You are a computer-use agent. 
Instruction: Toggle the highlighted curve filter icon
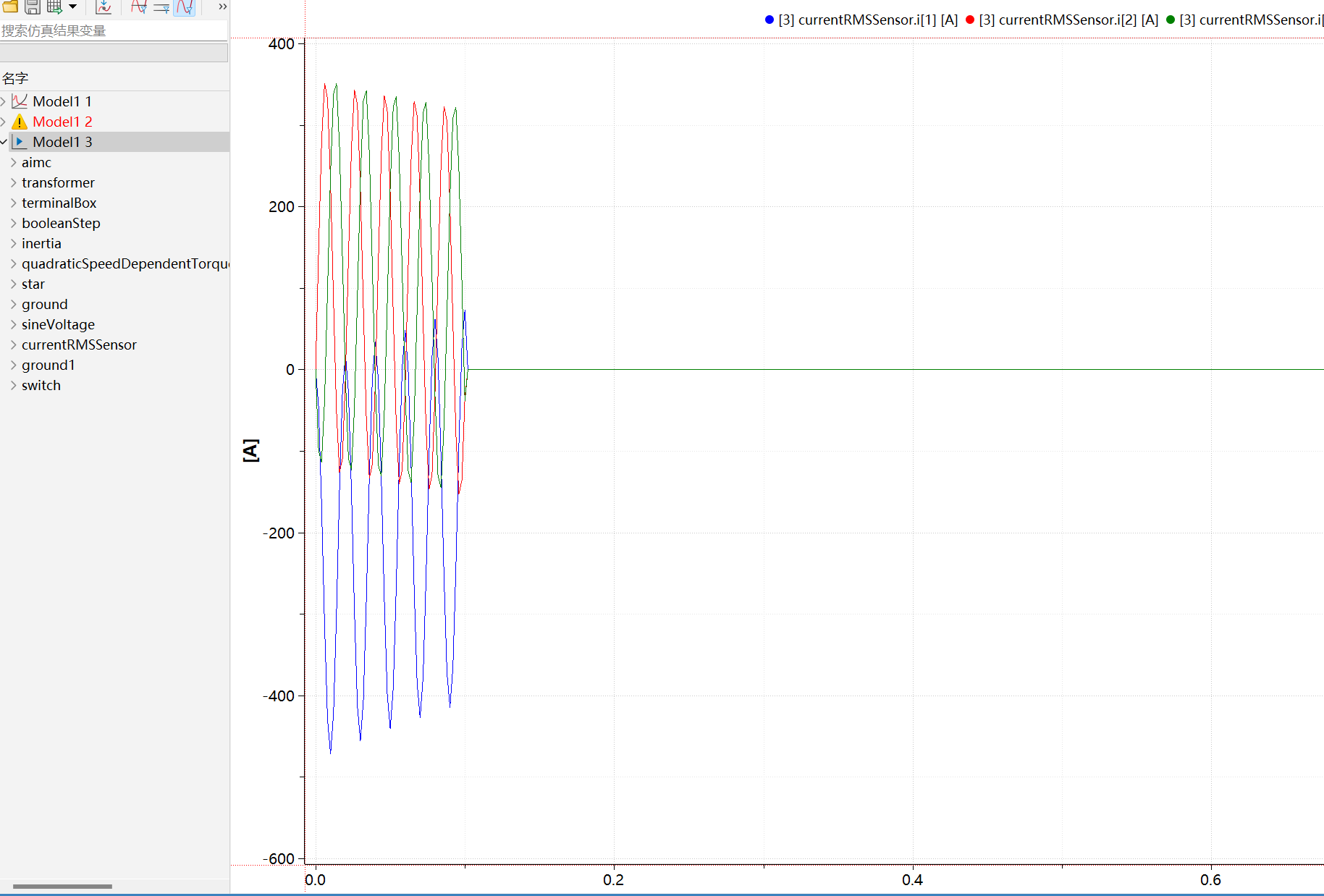click(185, 7)
